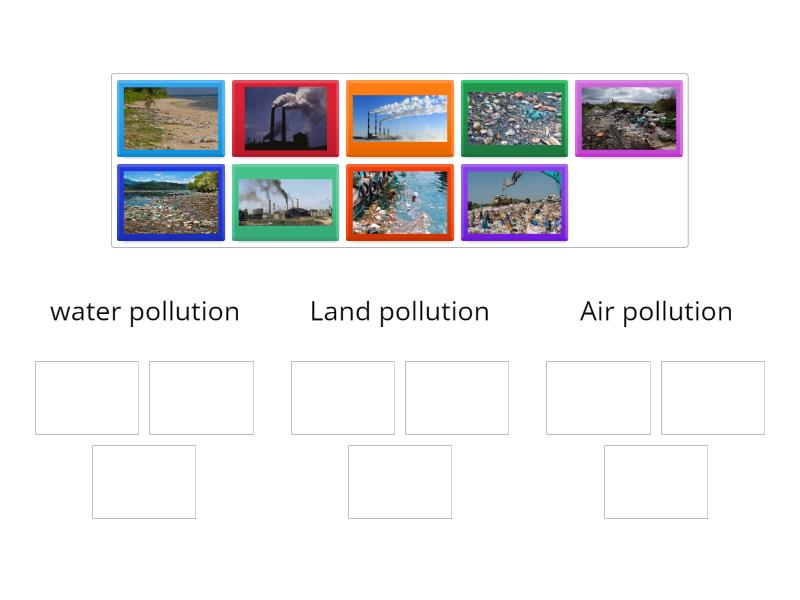The height and width of the screenshot is (600, 800).
Task: Choose the purple-framed landfill excavator photo
Action: [514, 201]
